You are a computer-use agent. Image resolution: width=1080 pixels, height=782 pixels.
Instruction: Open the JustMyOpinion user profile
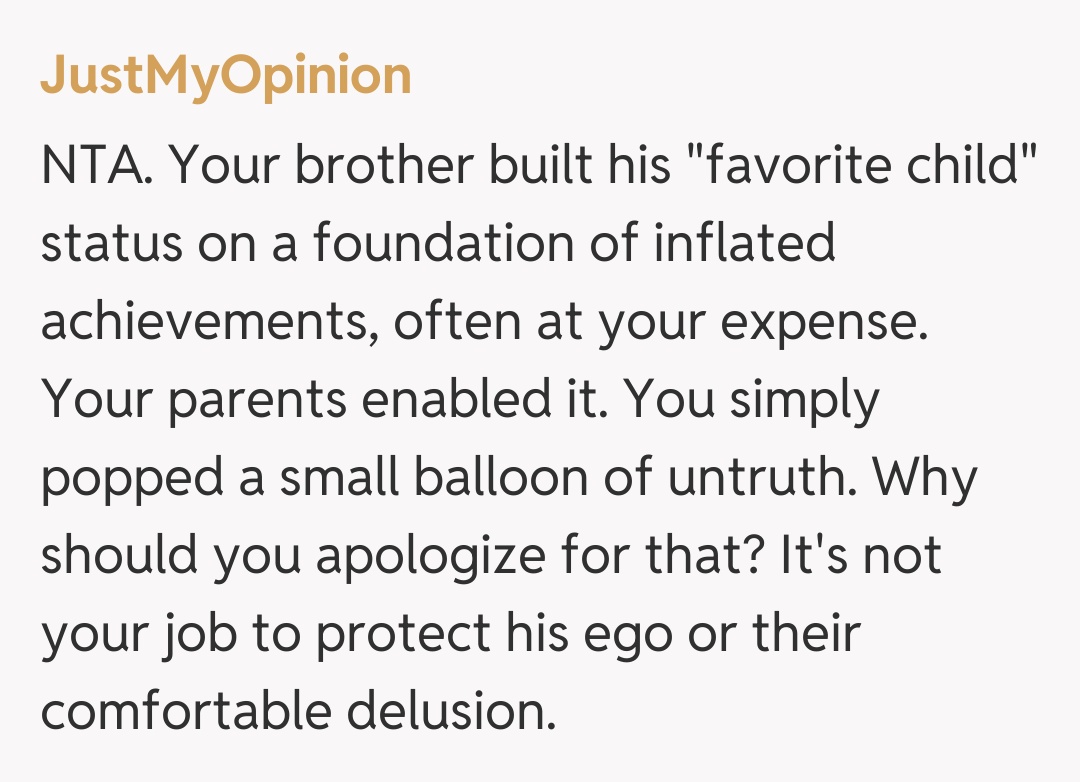pyautogui.click(x=226, y=76)
